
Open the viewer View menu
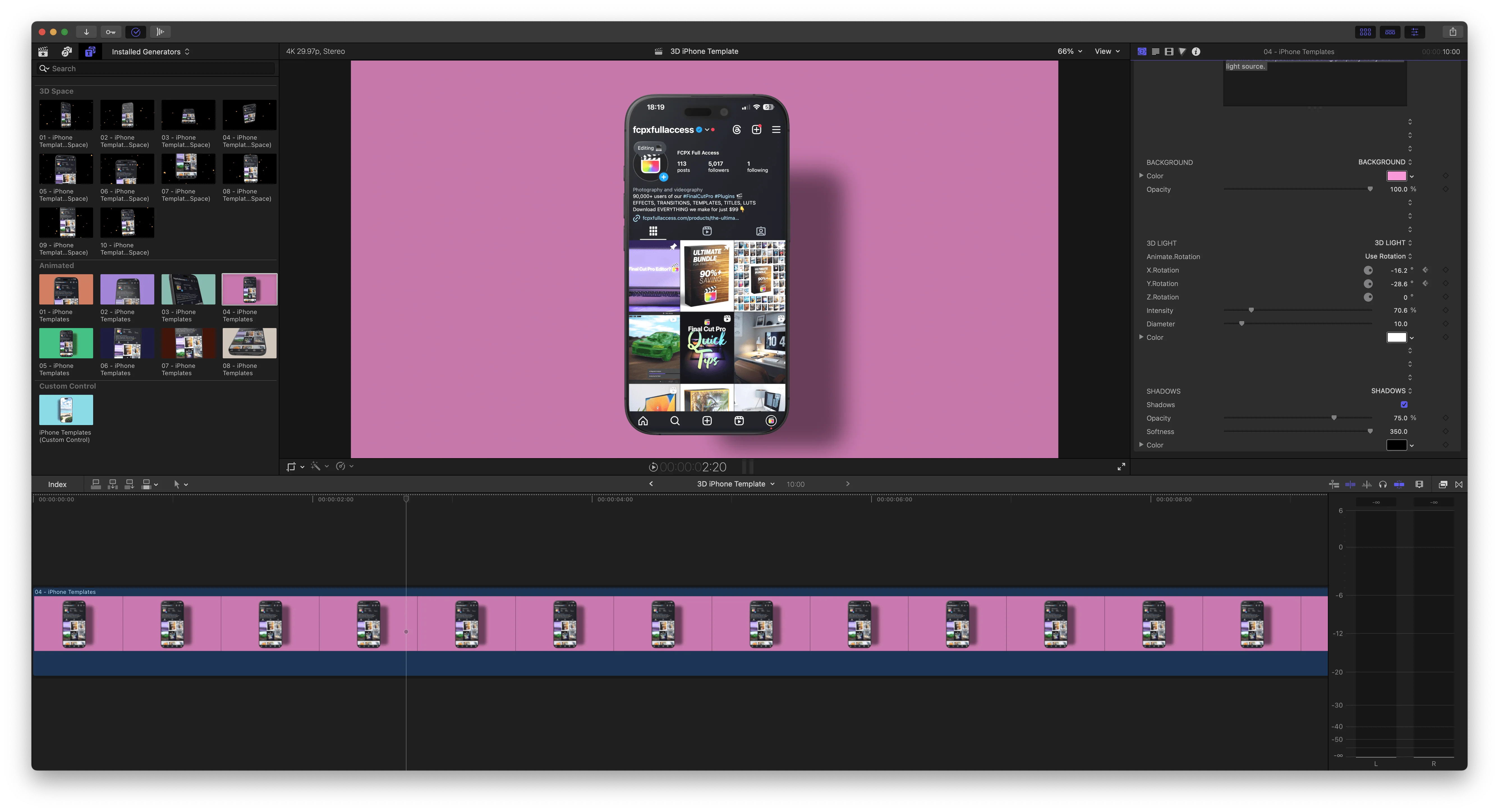point(1107,51)
